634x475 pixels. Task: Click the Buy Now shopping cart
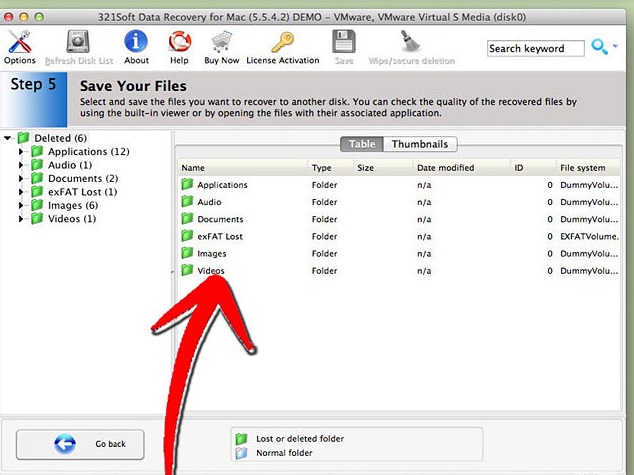click(x=221, y=42)
